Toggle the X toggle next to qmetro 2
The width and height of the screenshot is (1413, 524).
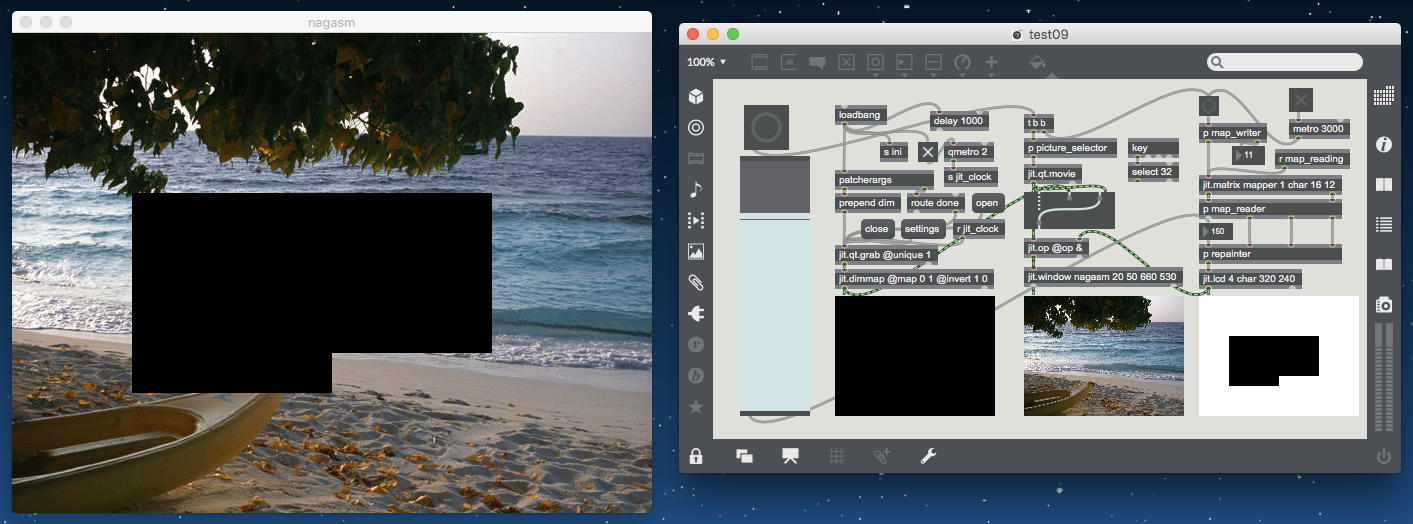coord(927,152)
